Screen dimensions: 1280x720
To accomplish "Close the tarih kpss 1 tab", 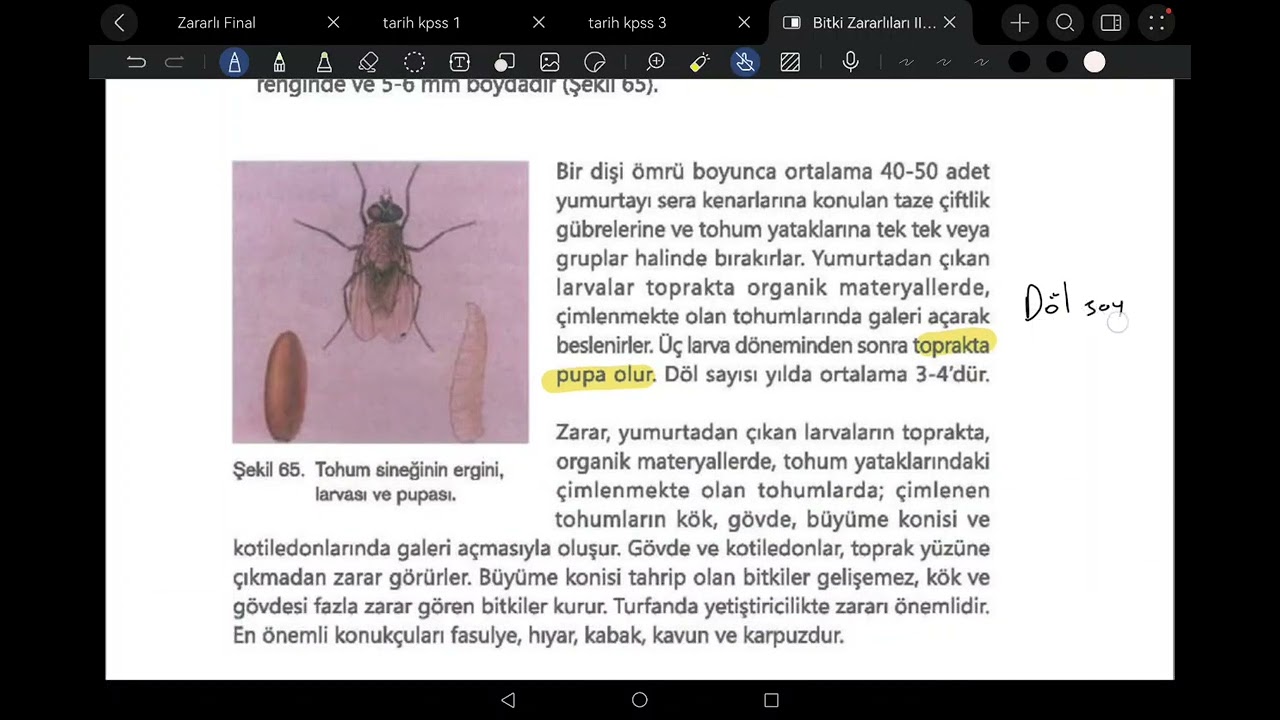I will (538, 23).
